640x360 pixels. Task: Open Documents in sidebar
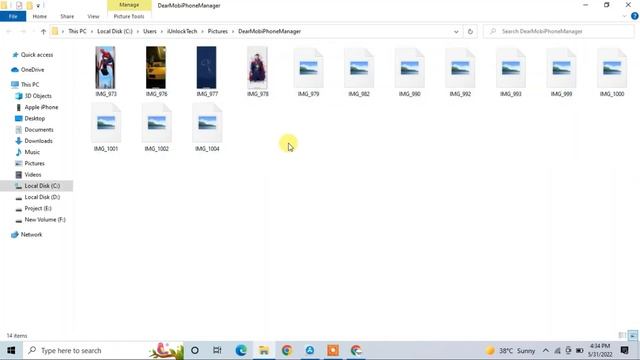point(34,130)
